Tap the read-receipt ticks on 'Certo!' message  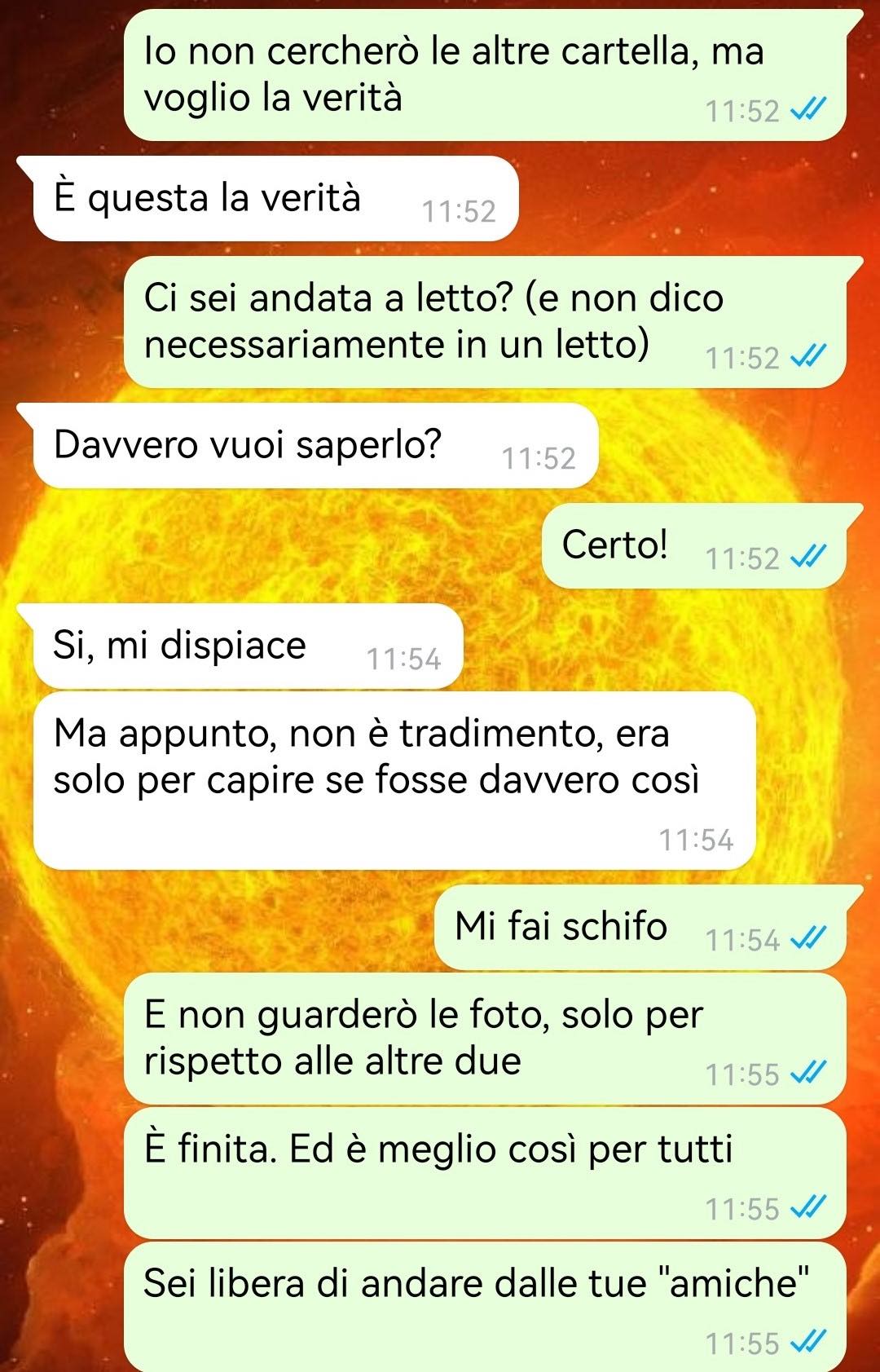pyautogui.click(x=809, y=557)
